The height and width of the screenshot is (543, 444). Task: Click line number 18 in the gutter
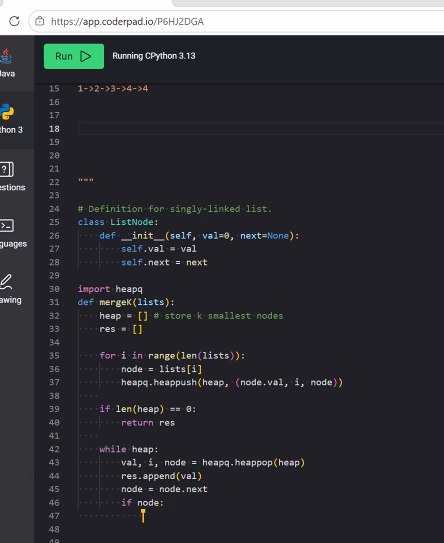[x=54, y=129]
